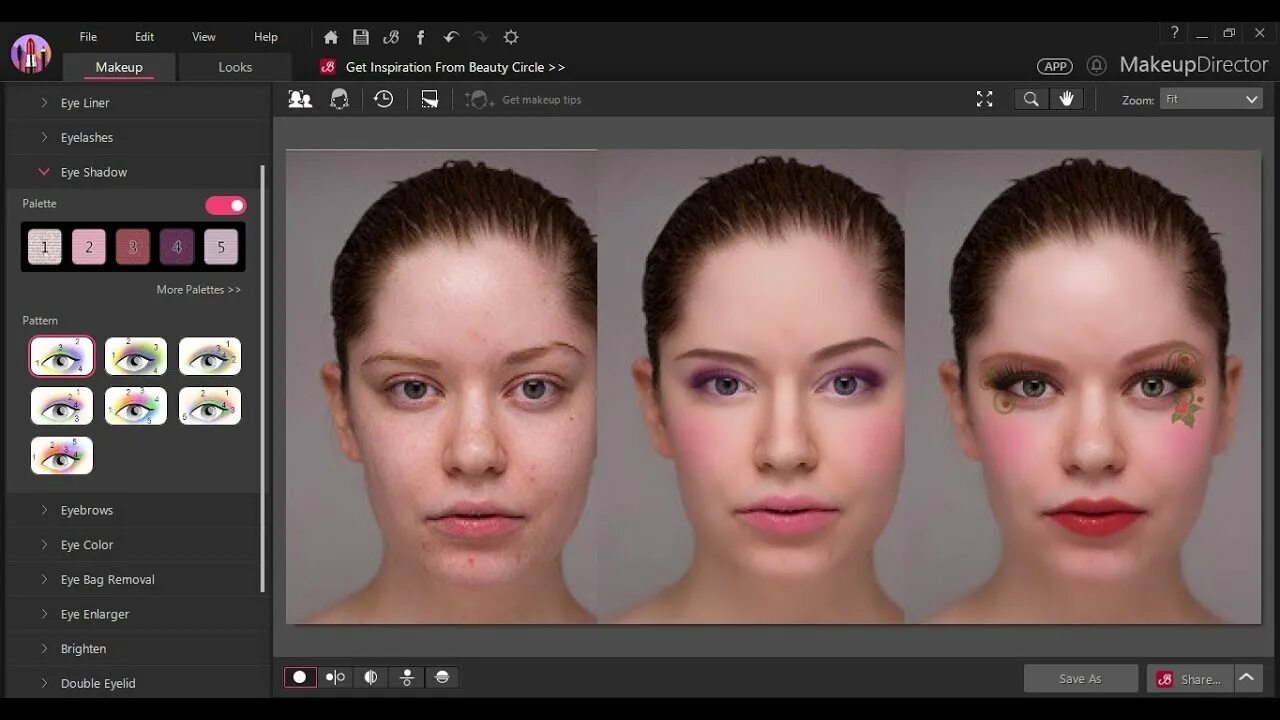This screenshot has height=720, width=1280.
Task: Expand the Eye Bag Removal section
Action: [132, 580]
